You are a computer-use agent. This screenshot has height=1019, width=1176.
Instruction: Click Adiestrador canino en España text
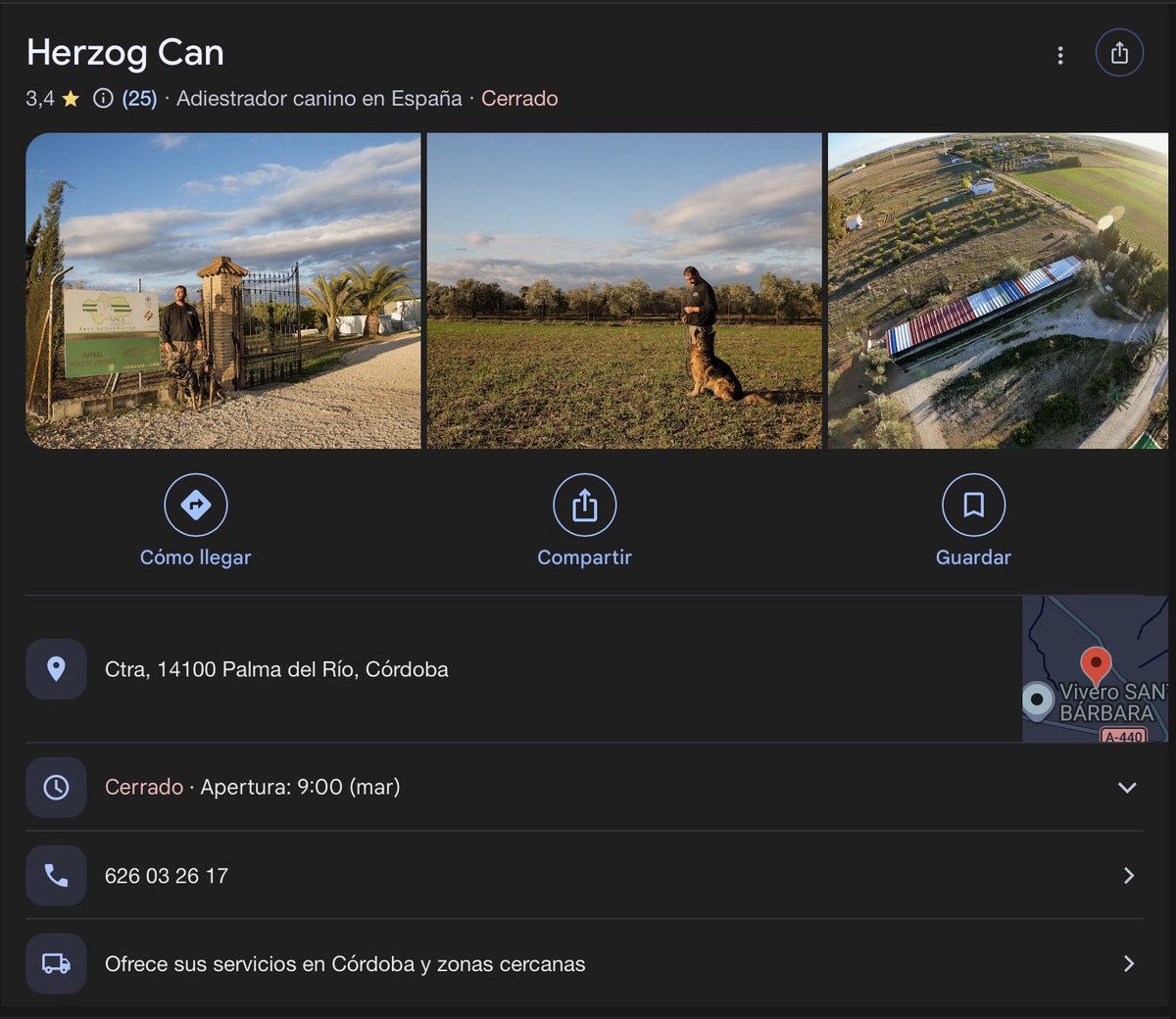tap(319, 98)
